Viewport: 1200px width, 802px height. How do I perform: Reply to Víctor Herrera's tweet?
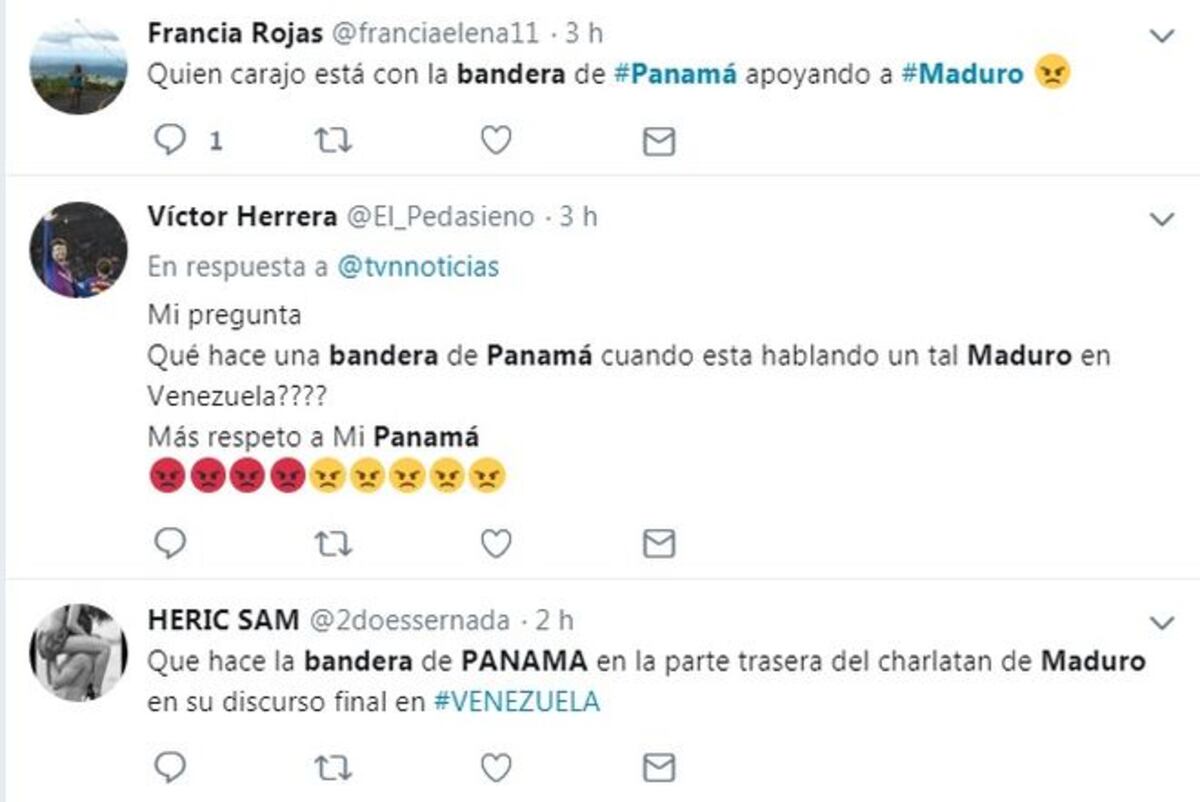pos(170,541)
